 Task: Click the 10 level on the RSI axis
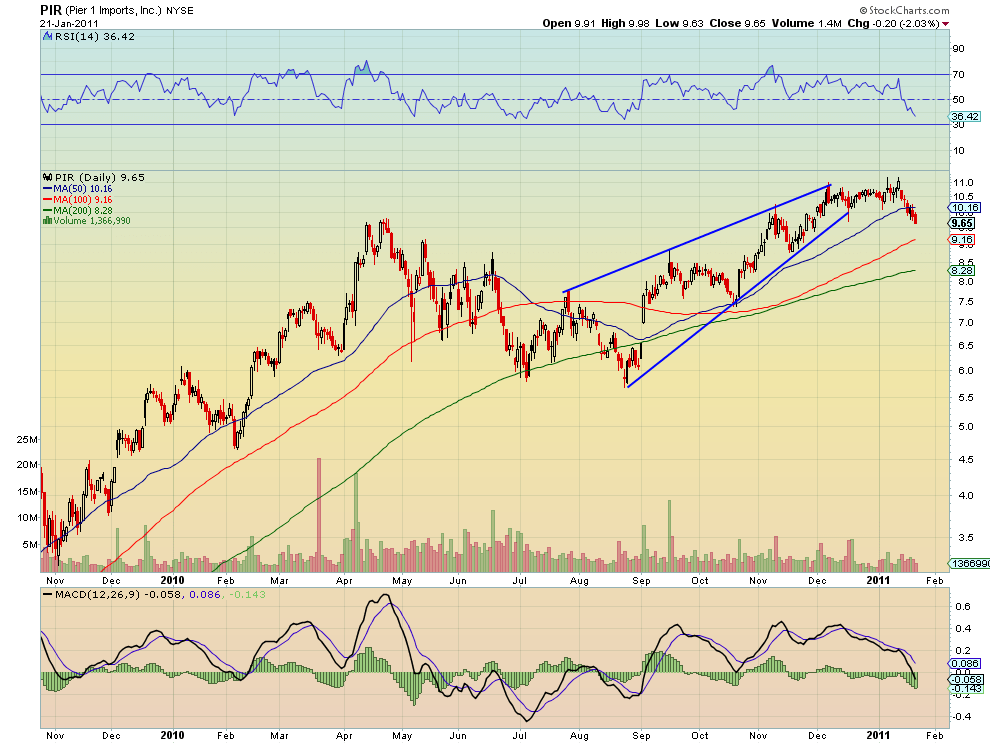[x=958, y=150]
